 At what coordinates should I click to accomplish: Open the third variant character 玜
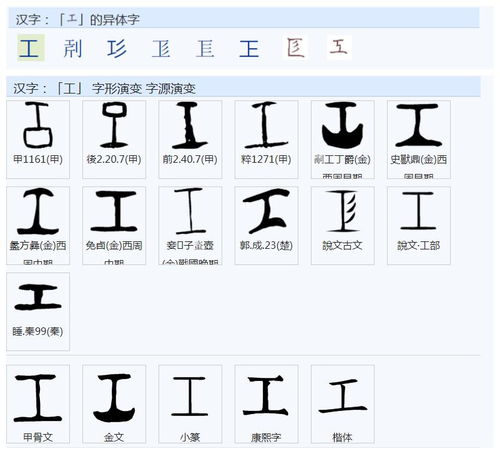[117, 49]
